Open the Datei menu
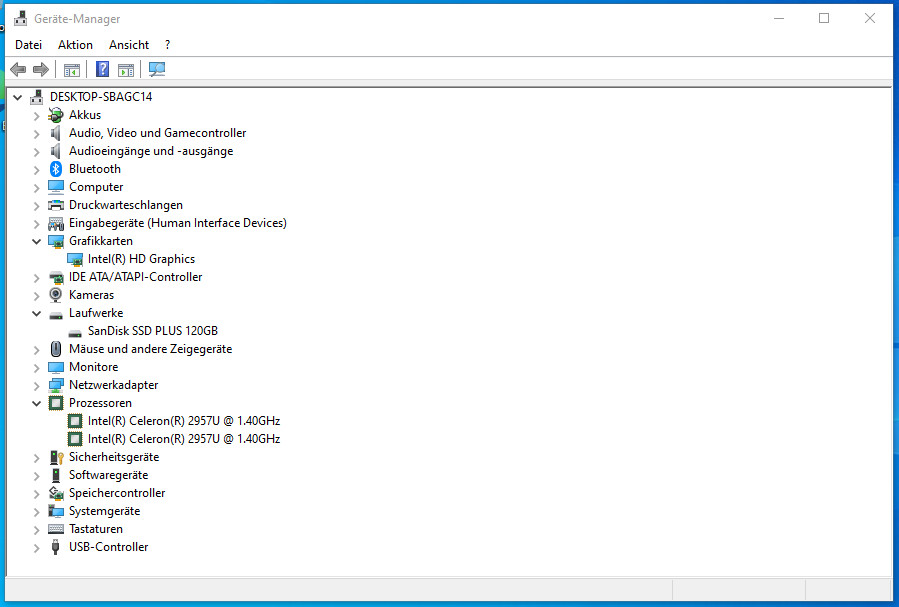The height and width of the screenshot is (607, 899). 29,45
